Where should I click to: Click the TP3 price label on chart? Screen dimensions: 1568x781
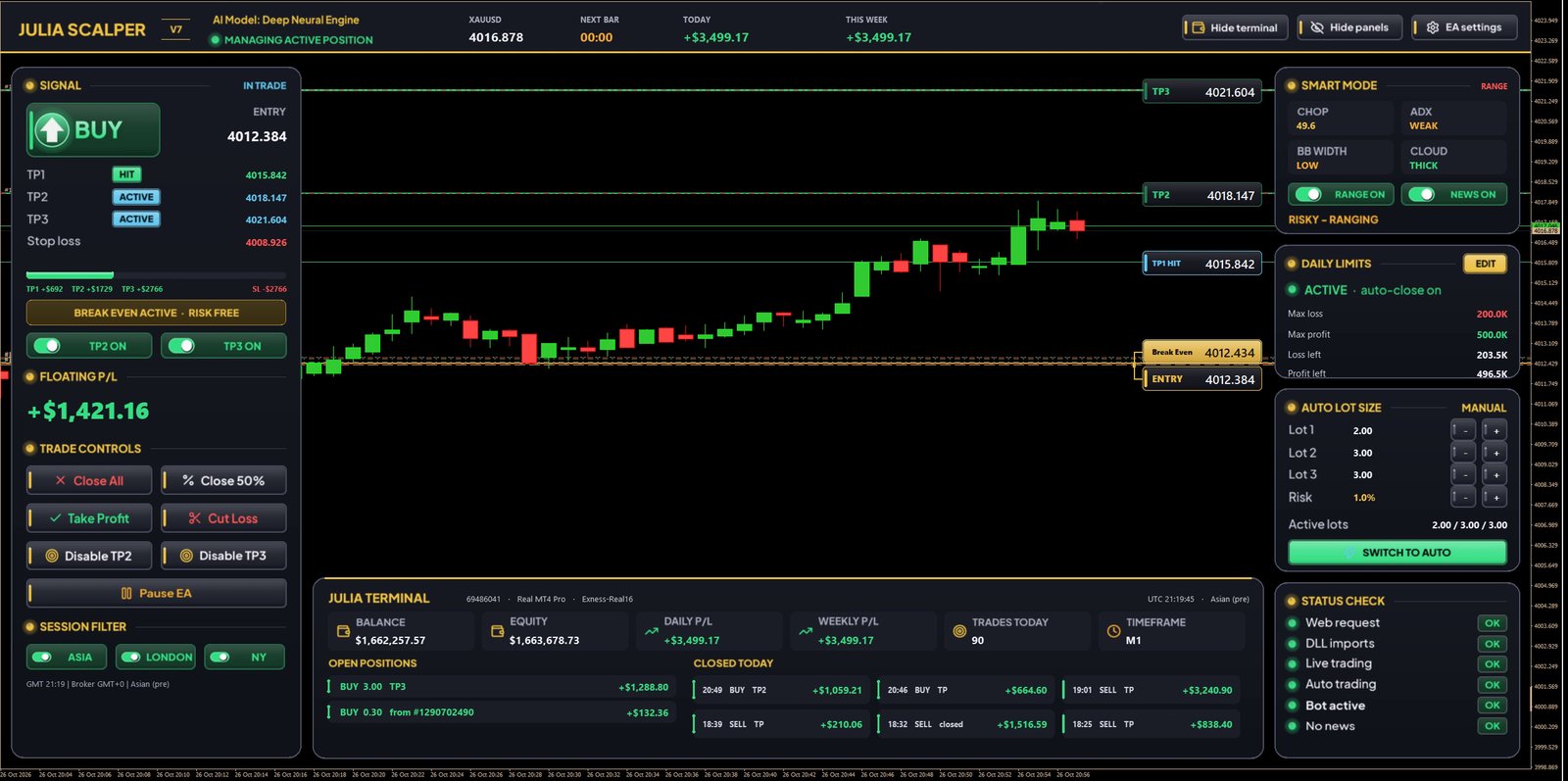pyautogui.click(x=1201, y=92)
